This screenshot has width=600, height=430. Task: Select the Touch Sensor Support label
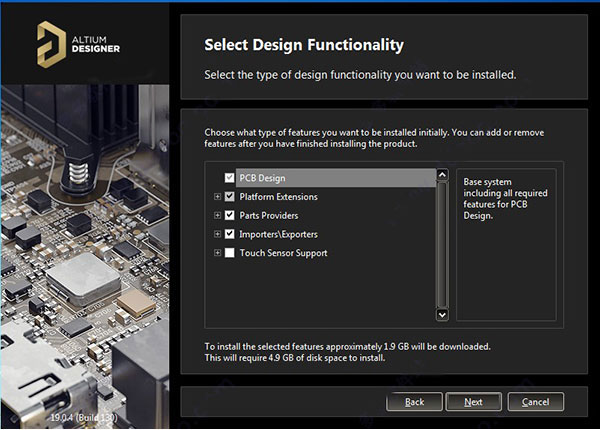[x=283, y=253]
